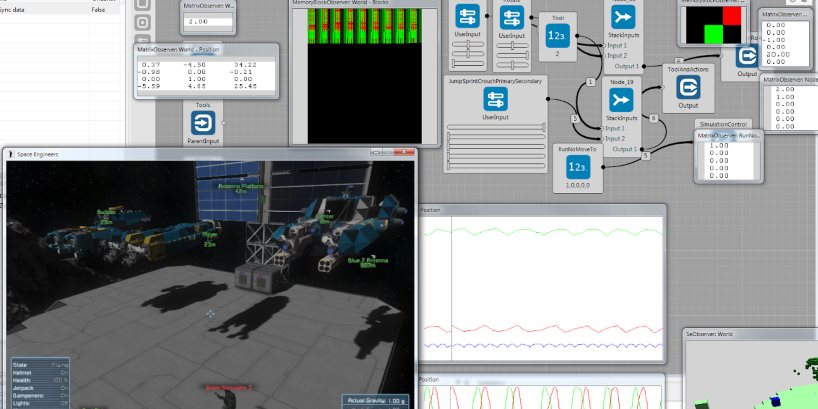The width and height of the screenshot is (818, 409).
Task: Click 1.00 in MatrixObserver RunNo window
Action: click(x=718, y=146)
